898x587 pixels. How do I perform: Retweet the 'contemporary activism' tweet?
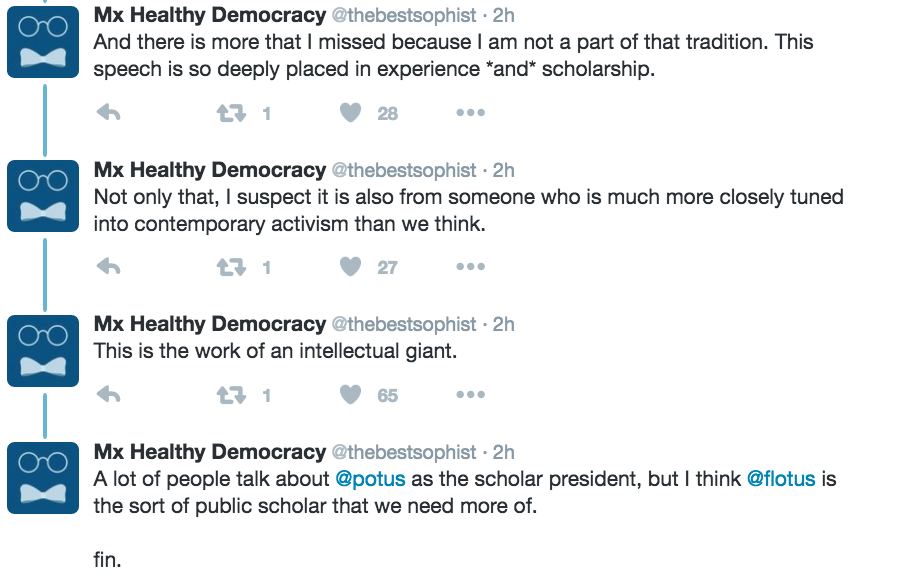click(231, 267)
